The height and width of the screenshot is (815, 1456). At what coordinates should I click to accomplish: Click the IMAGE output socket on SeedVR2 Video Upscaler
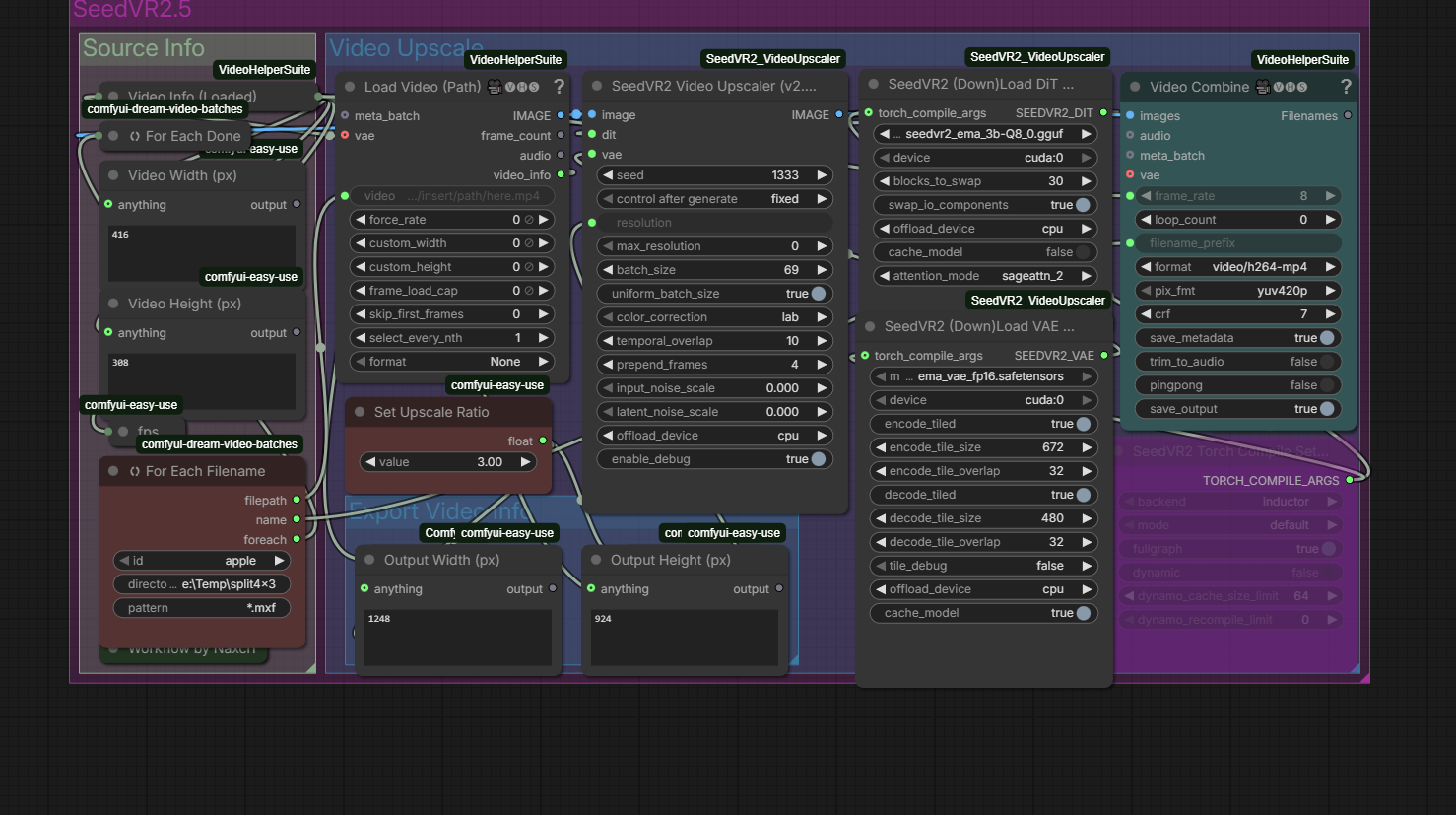click(839, 115)
